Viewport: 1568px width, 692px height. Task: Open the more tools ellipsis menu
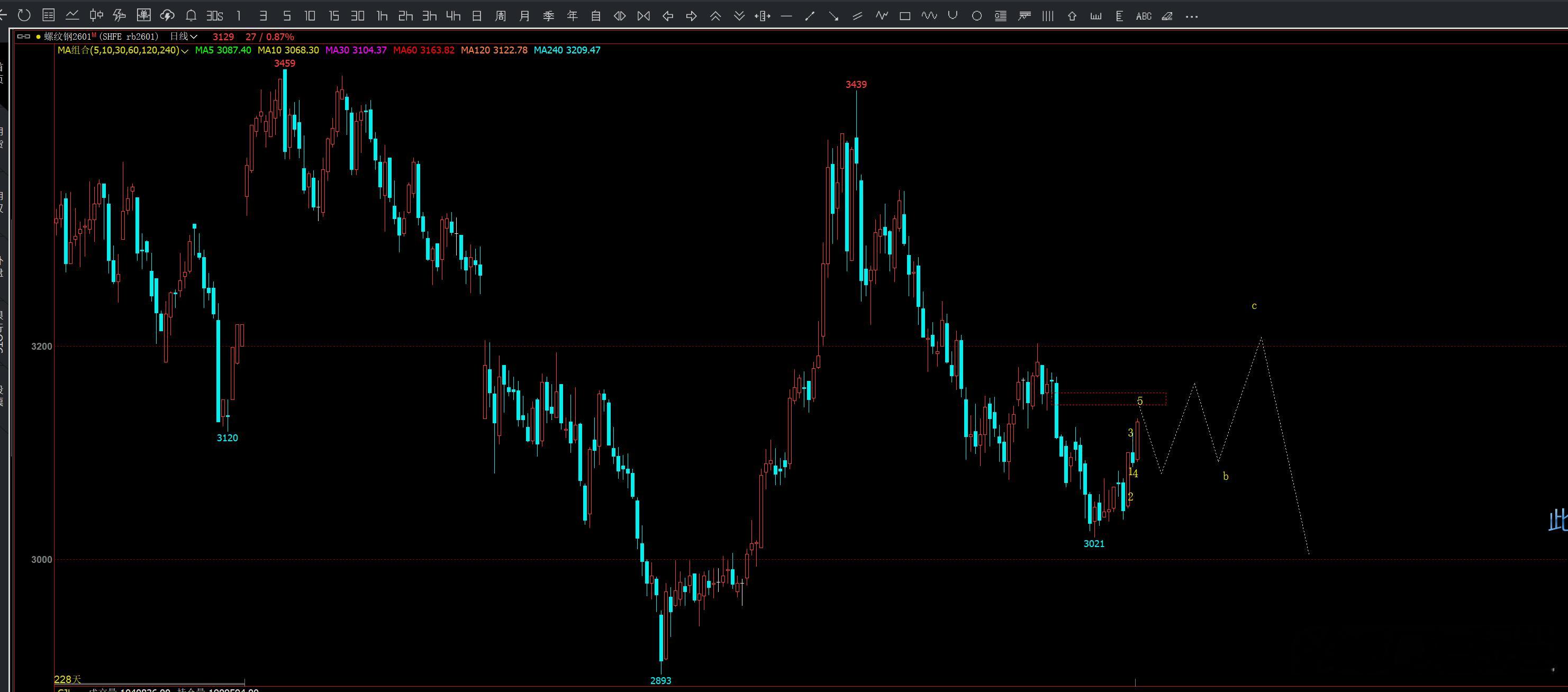[x=1191, y=16]
